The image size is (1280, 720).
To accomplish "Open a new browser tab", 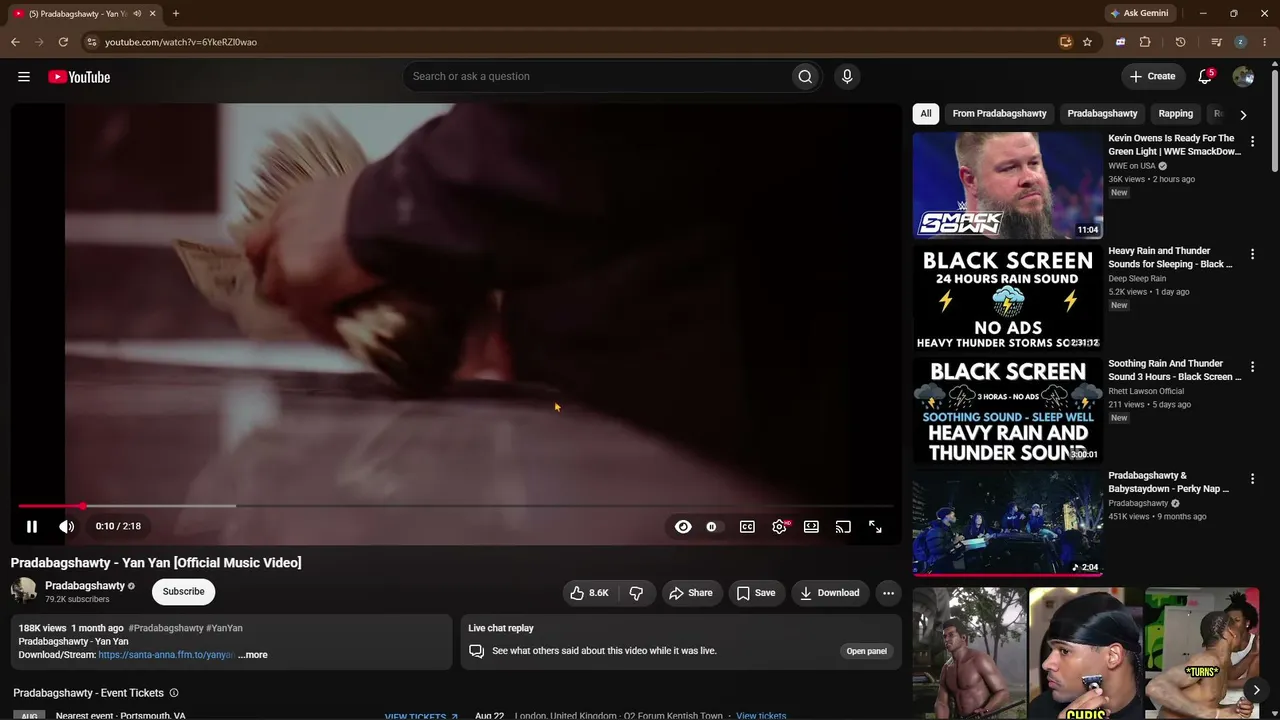I will click(176, 14).
